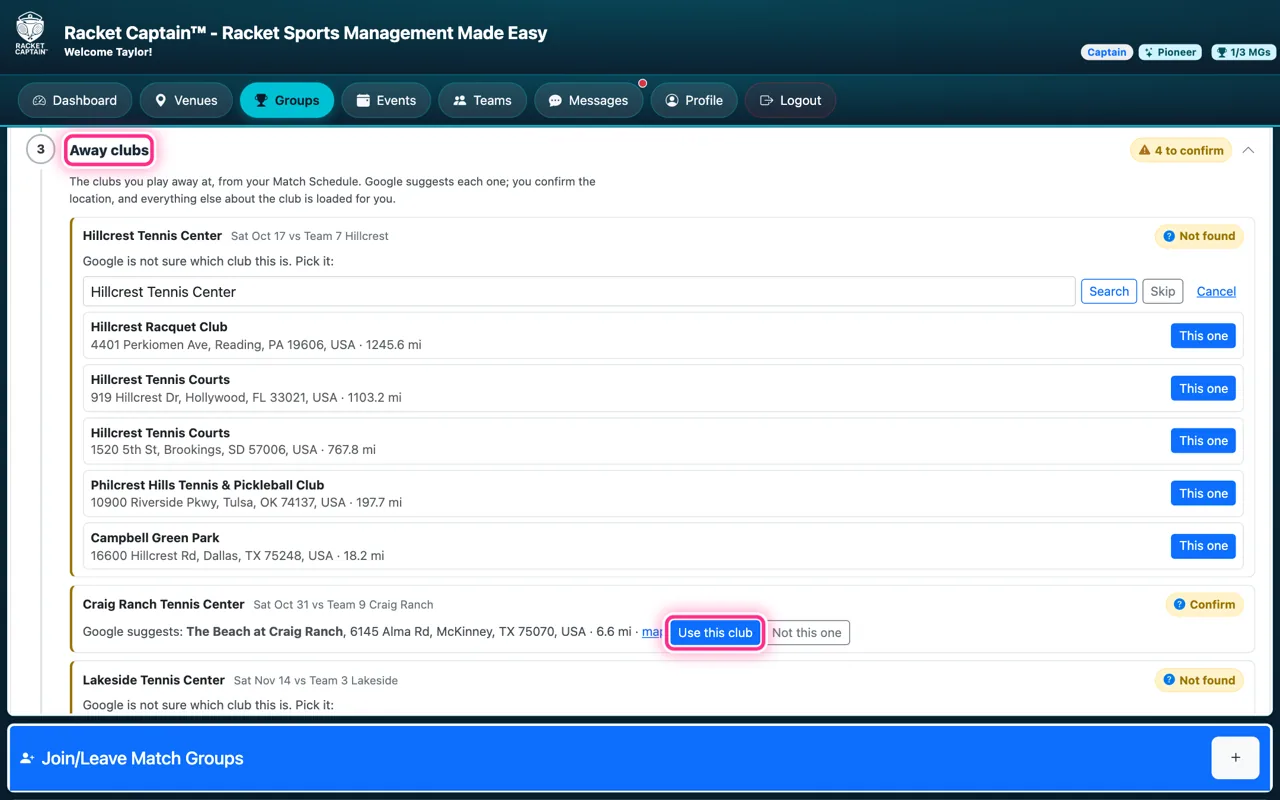This screenshot has height=800, width=1280.
Task: Click the Racket Captain logo icon
Action: pyautogui.click(x=31, y=34)
